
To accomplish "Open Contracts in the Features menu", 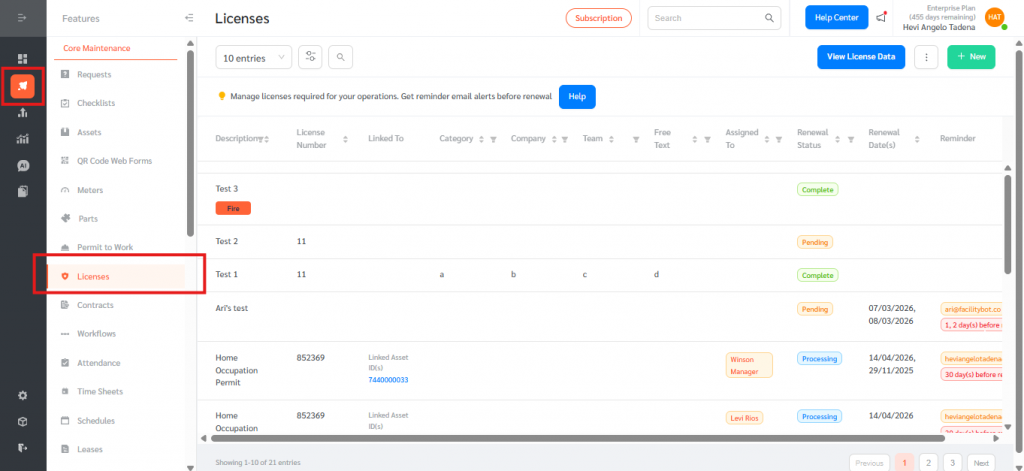I will tap(95, 305).
